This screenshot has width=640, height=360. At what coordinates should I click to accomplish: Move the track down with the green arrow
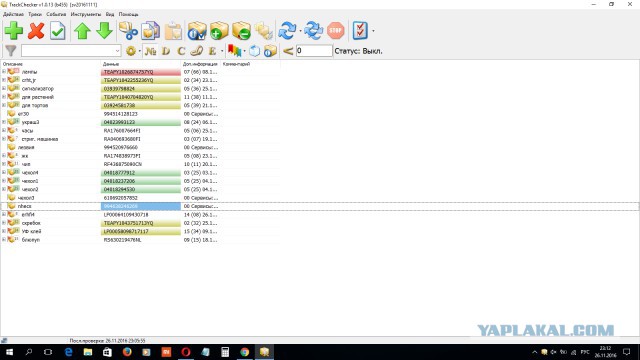click(104, 31)
